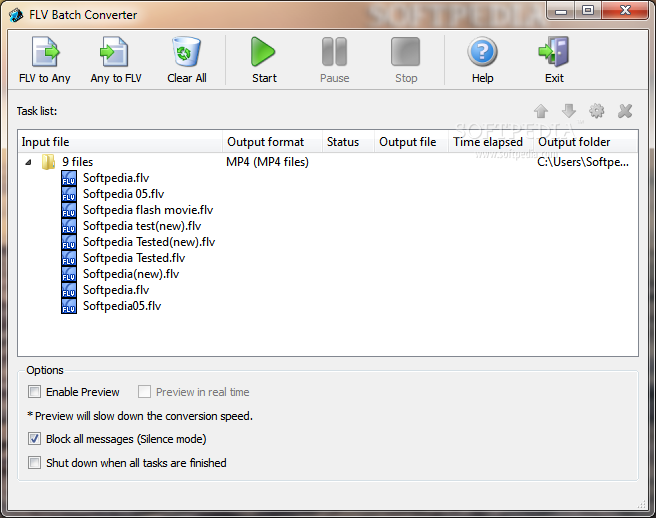Click FLV icon beside Softpedia test(new).flv
656x518 pixels.
point(69,226)
